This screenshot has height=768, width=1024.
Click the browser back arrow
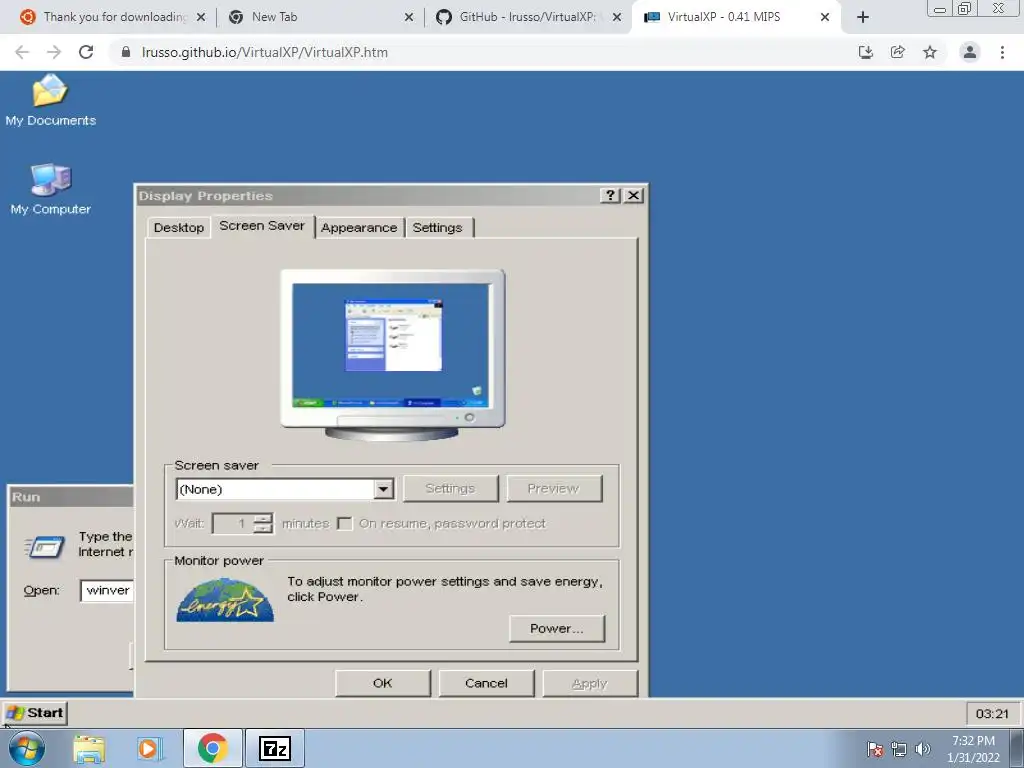(22, 52)
